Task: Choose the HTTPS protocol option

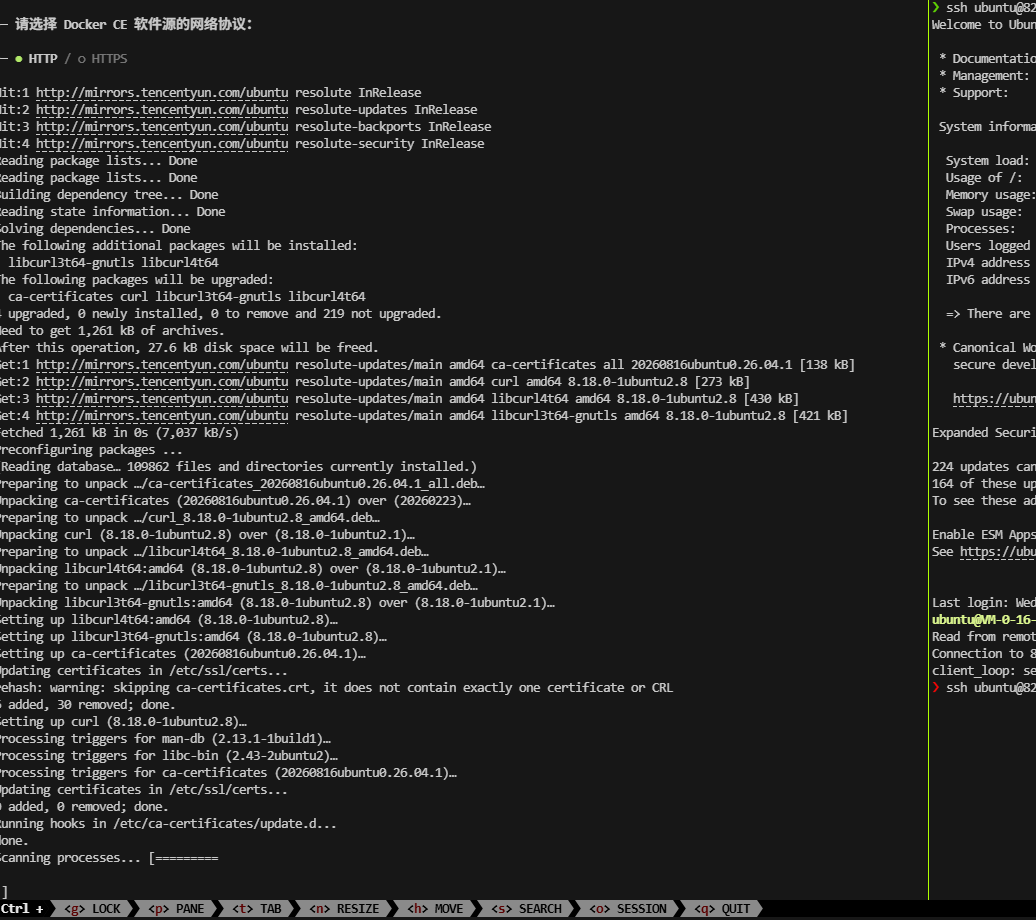Action: (102, 59)
